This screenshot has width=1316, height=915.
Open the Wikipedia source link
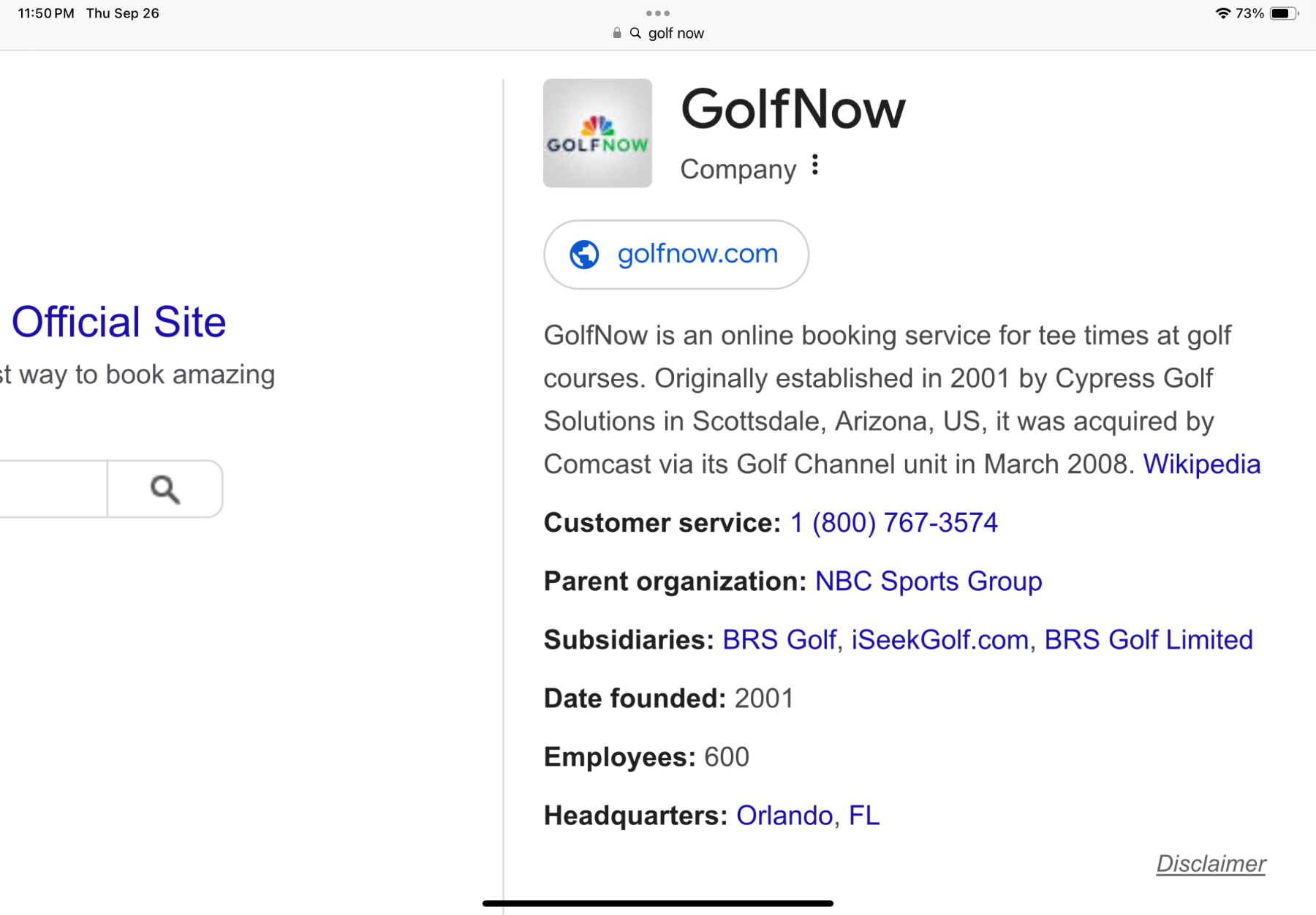coord(1201,464)
